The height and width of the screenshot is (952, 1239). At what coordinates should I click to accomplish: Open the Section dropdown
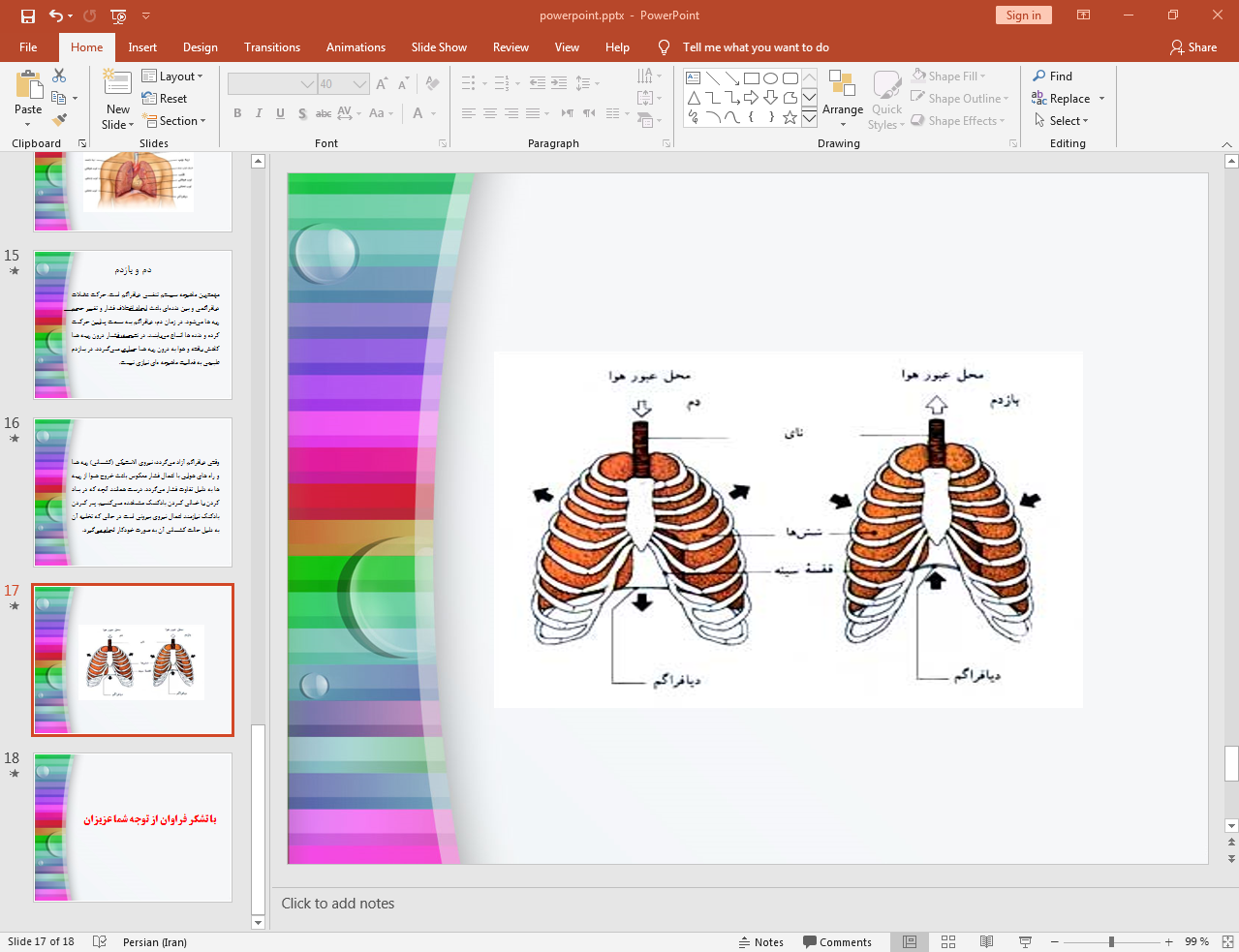(174, 121)
